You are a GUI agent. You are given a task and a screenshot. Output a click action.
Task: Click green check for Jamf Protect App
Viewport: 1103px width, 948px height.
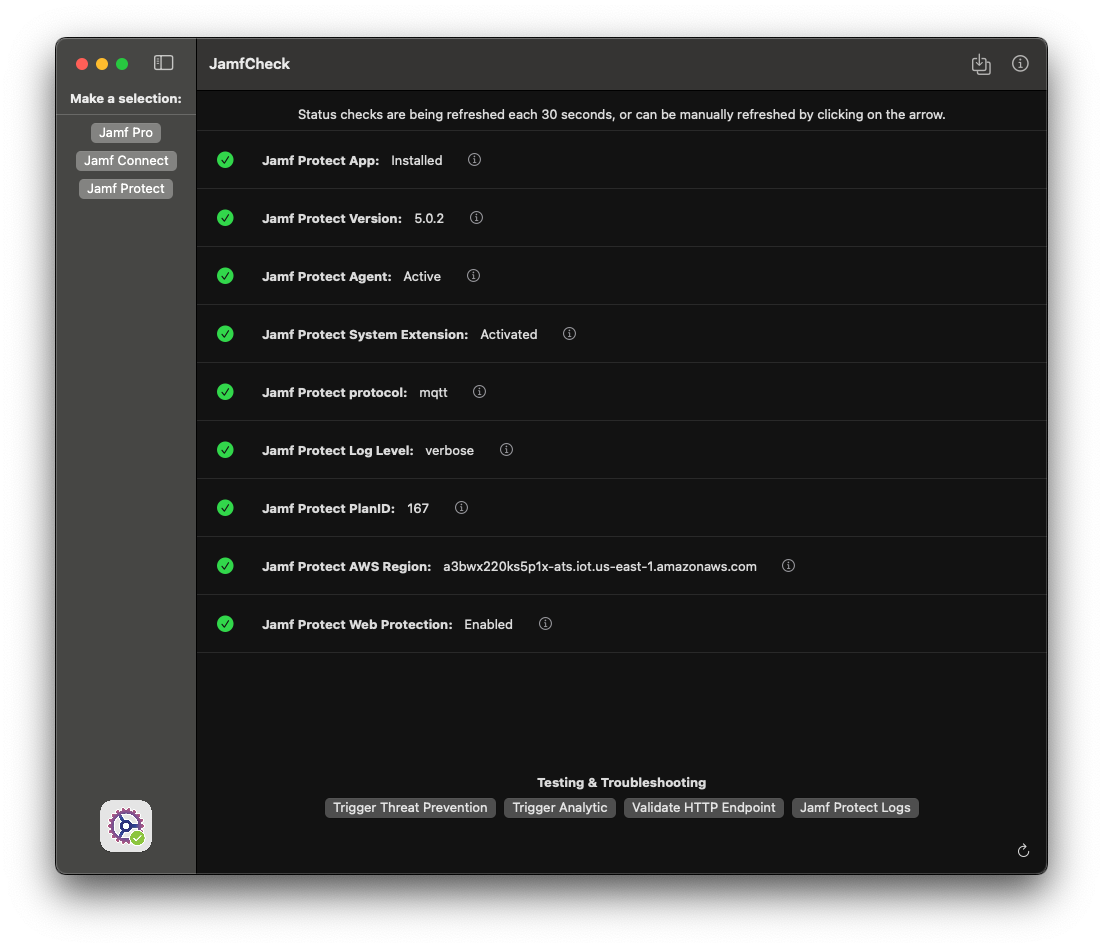point(225,160)
